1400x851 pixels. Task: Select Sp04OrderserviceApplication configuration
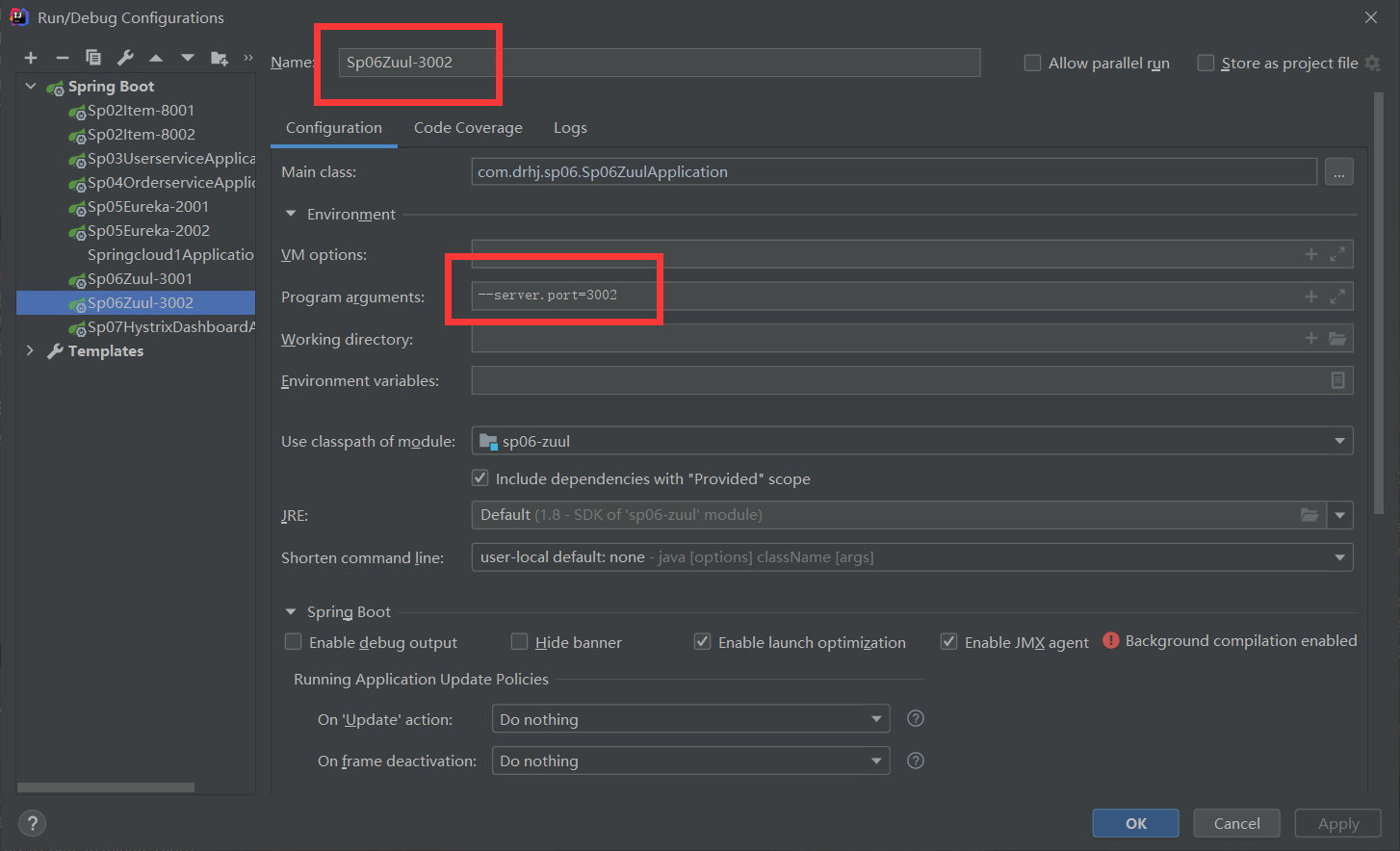pos(170,182)
